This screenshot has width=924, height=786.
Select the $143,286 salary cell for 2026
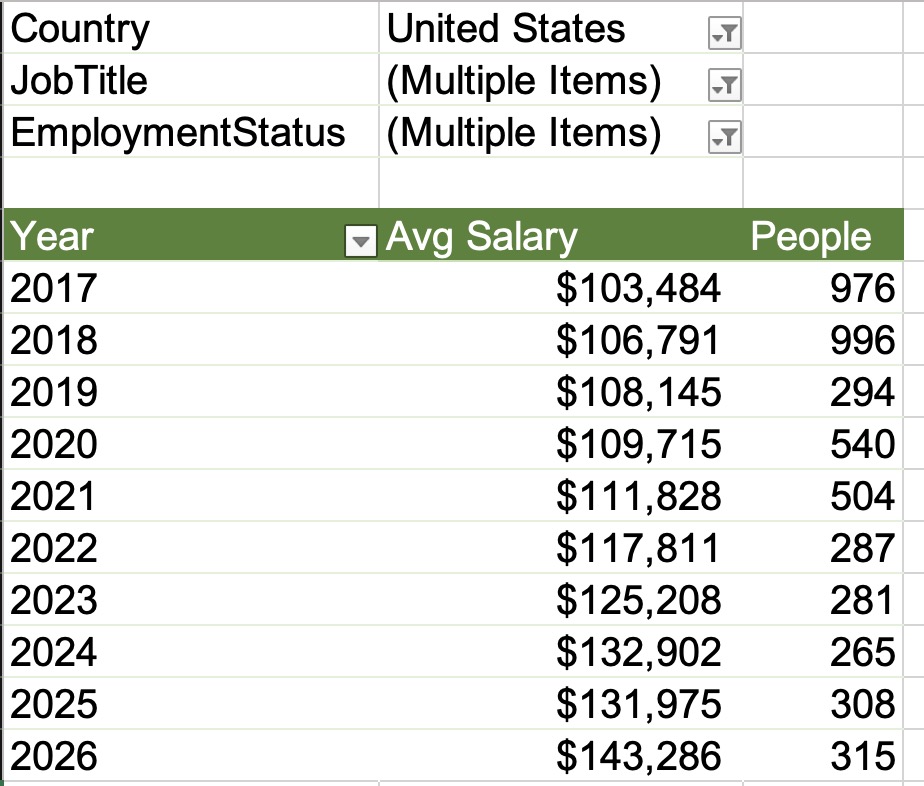638,757
